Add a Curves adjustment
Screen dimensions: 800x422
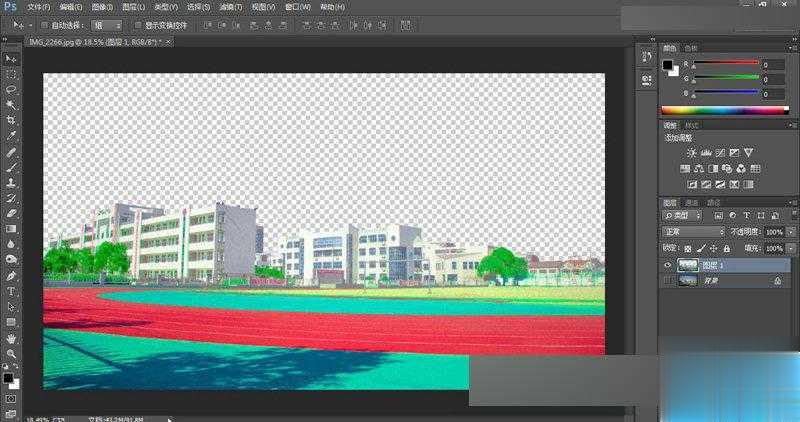[x=720, y=153]
